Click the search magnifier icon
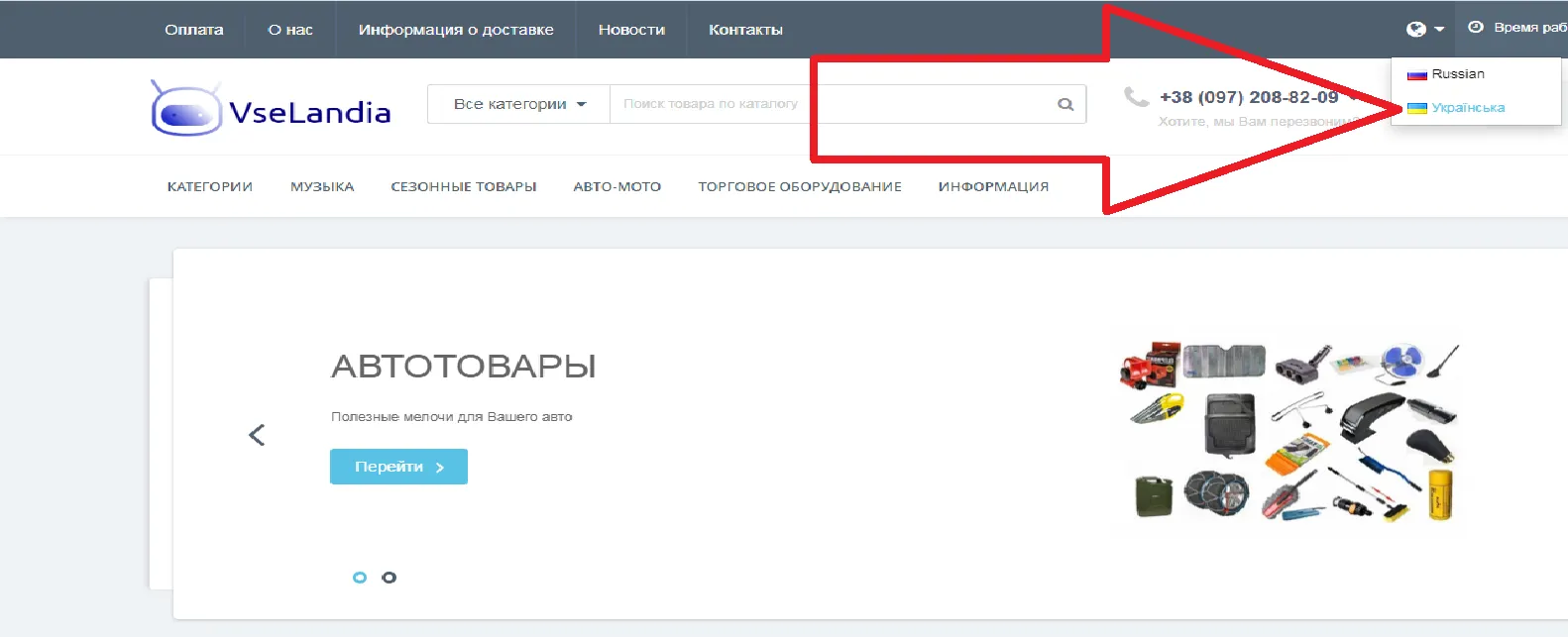The height and width of the screenshot is (637, 1568). coord(1065,104)
